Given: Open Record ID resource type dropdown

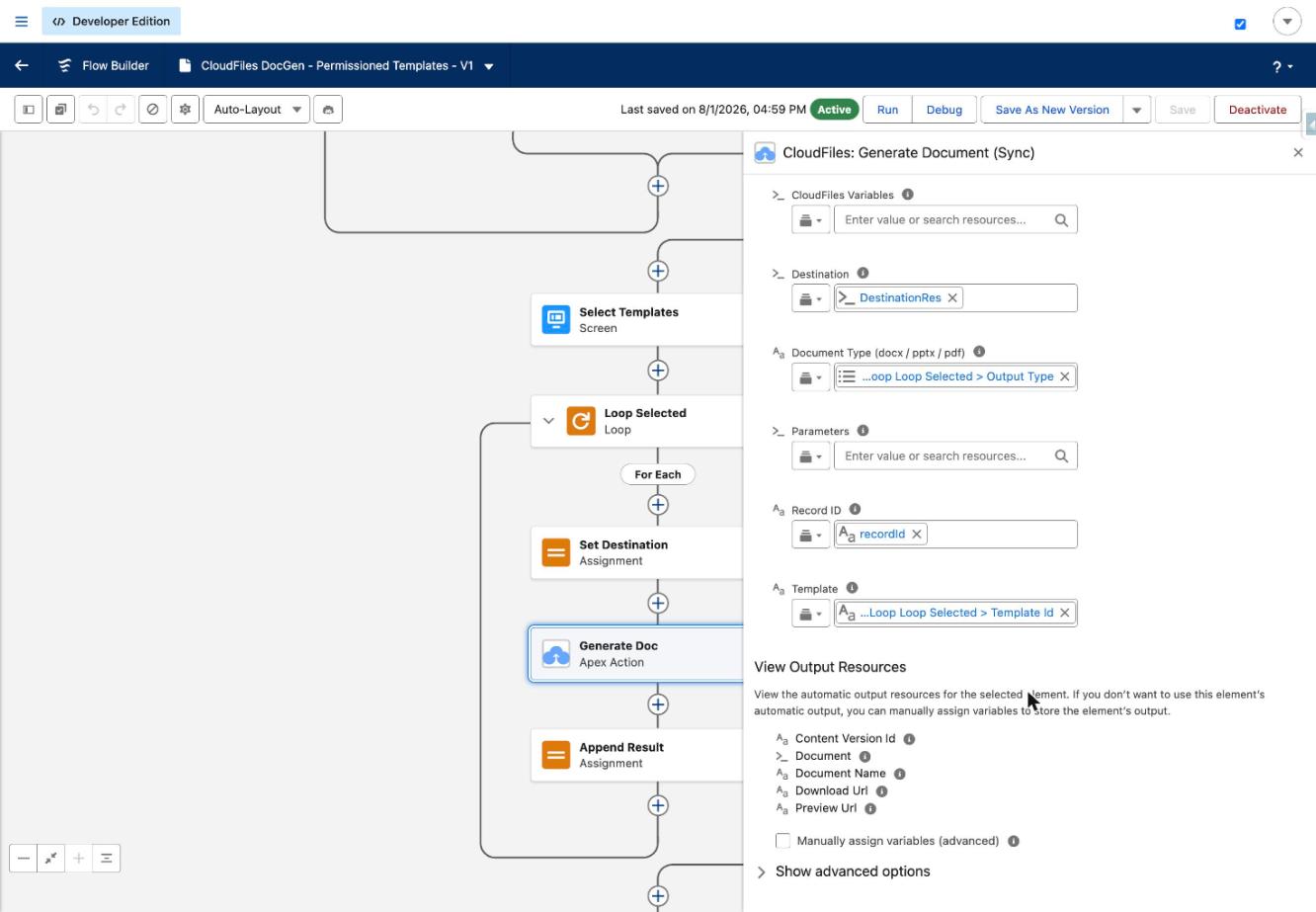Looking at the screenshot, I should (809, 535).
